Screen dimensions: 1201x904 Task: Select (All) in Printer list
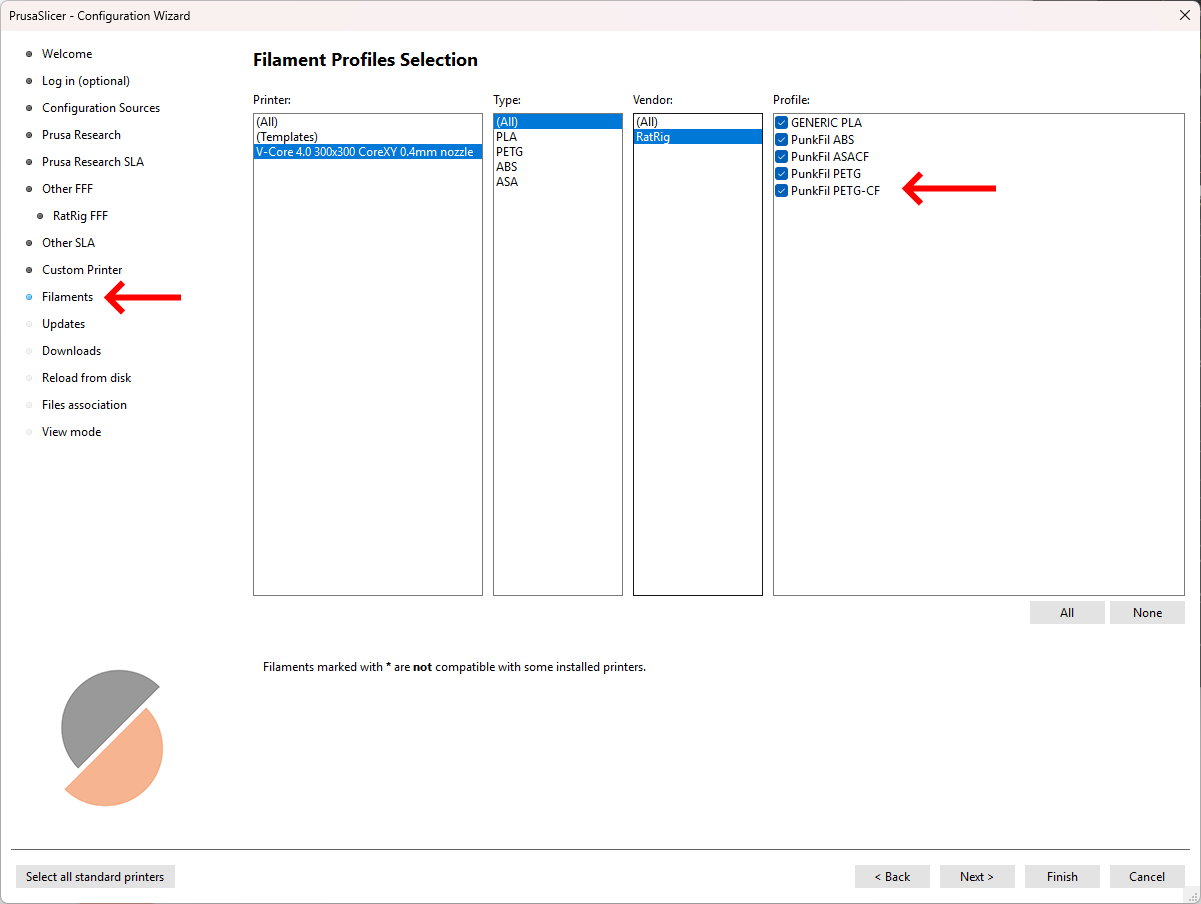click(x=368, y=122)
